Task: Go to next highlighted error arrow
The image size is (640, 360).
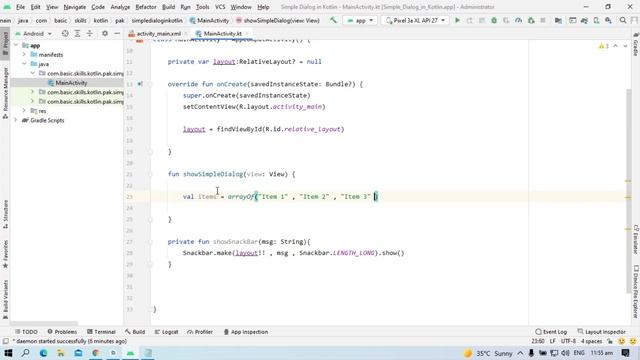Action: [x=625, y=46]
